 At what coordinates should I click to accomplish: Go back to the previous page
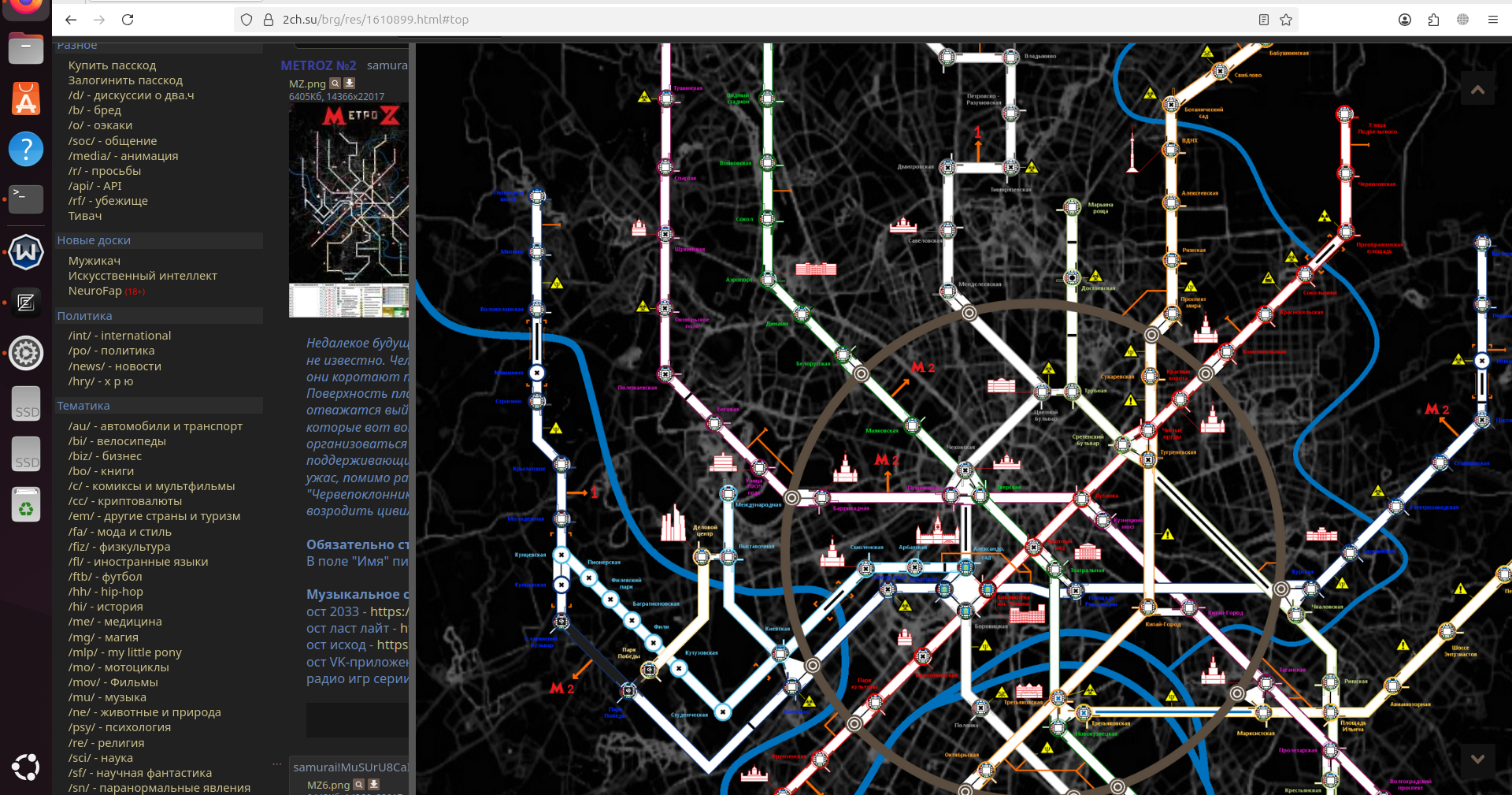(71, 20)
